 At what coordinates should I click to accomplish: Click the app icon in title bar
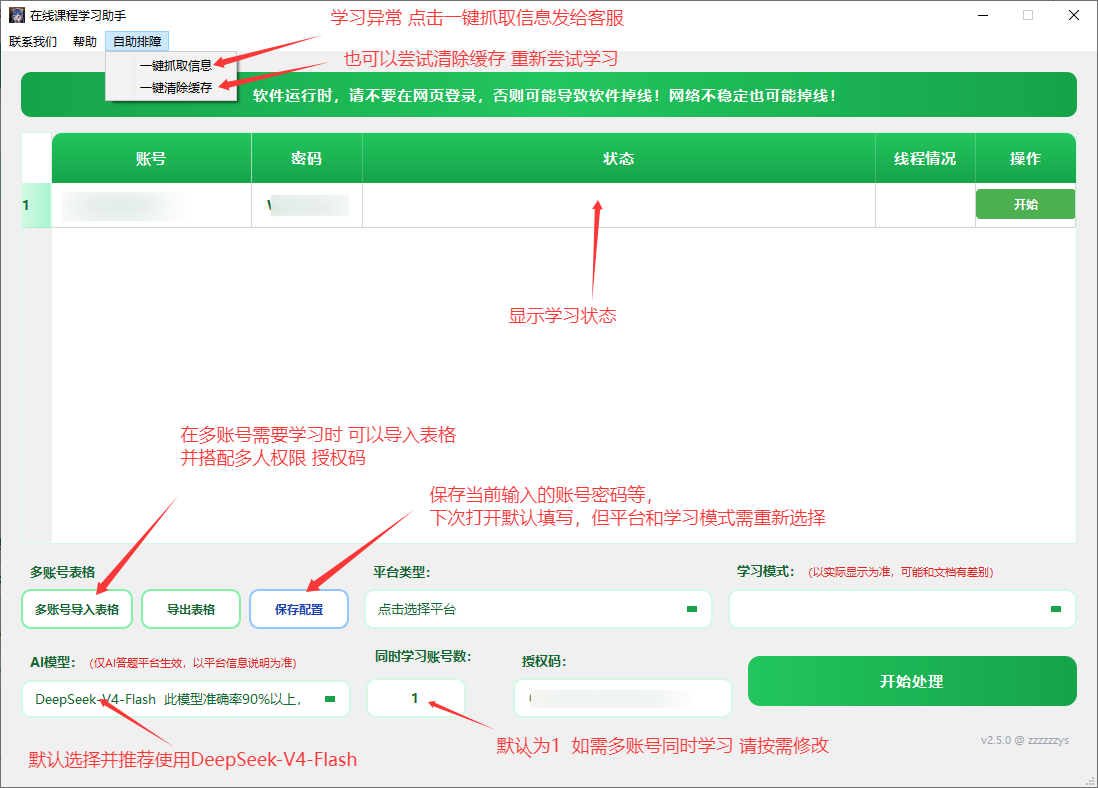point(17,15)
